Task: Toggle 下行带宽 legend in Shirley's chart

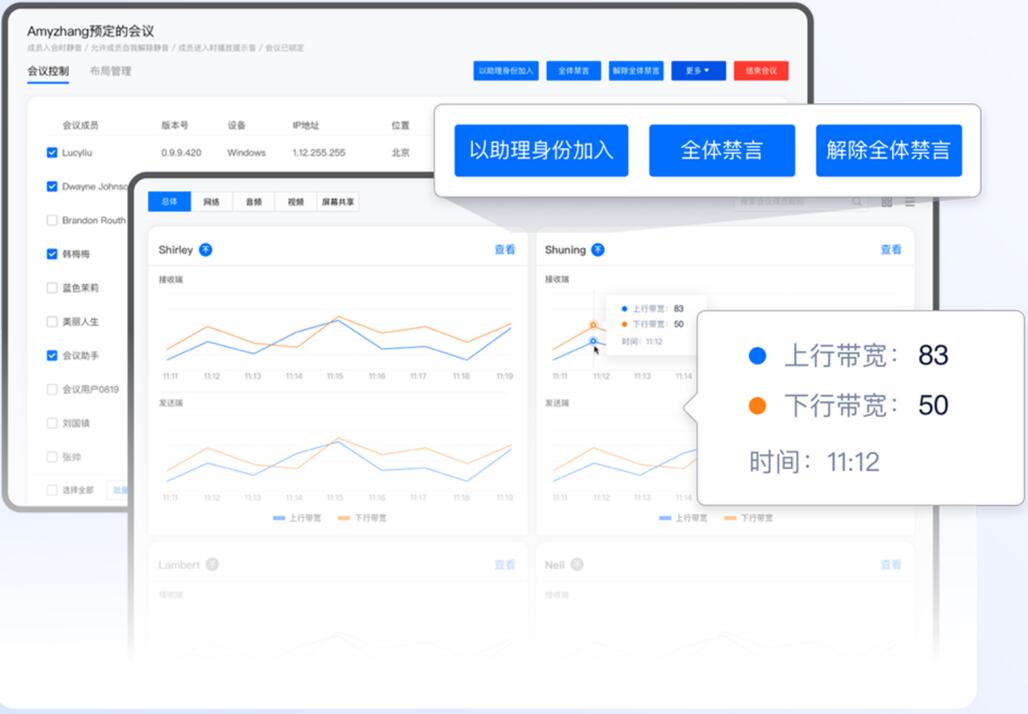Action: [x=362, y=518]
